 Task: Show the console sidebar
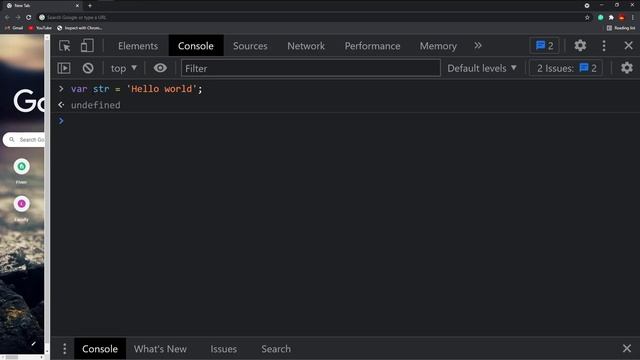point(64,68)
